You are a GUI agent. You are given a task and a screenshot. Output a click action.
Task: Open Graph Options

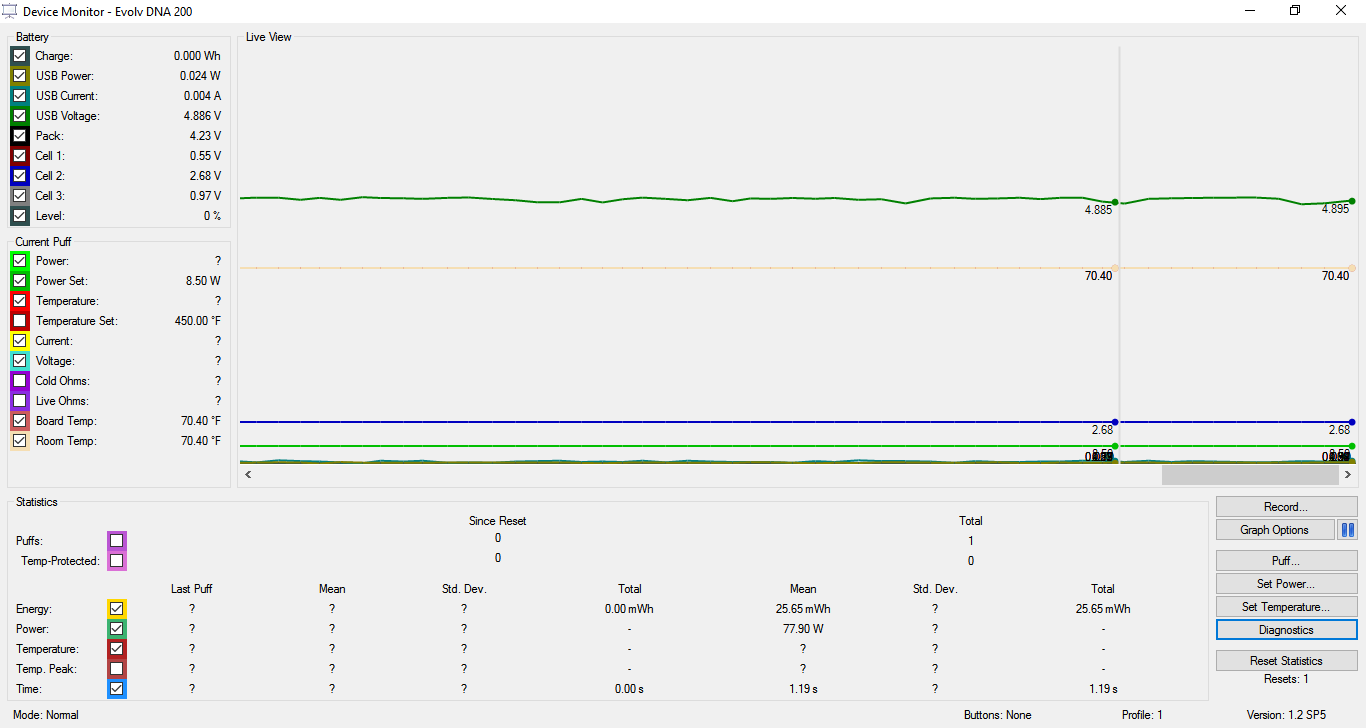1275,530
